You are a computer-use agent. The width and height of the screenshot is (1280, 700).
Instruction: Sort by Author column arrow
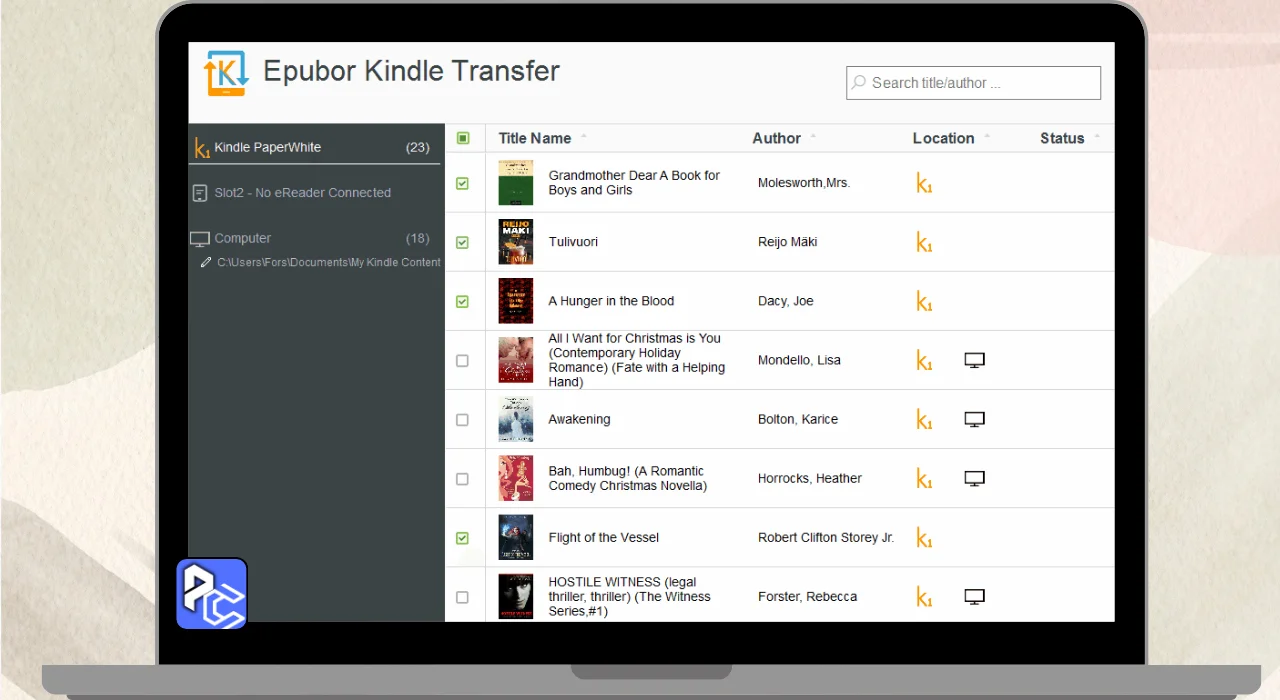pyautogui.click(x=813, y=137)
